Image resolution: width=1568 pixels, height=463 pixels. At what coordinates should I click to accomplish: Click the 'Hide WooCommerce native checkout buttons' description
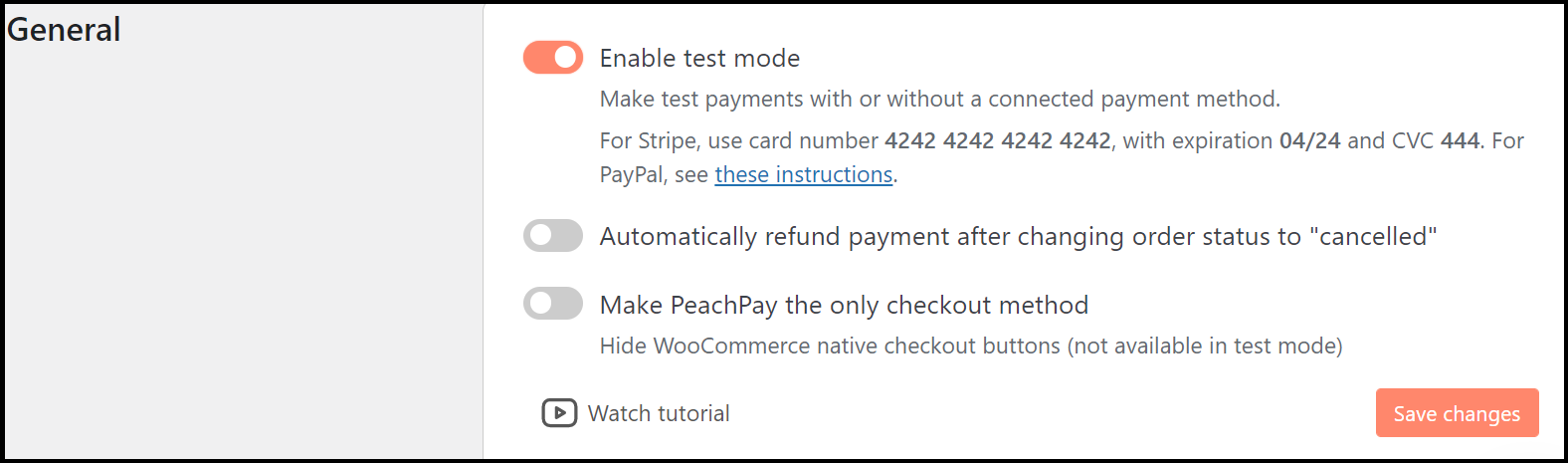click(x=830, y=346)
